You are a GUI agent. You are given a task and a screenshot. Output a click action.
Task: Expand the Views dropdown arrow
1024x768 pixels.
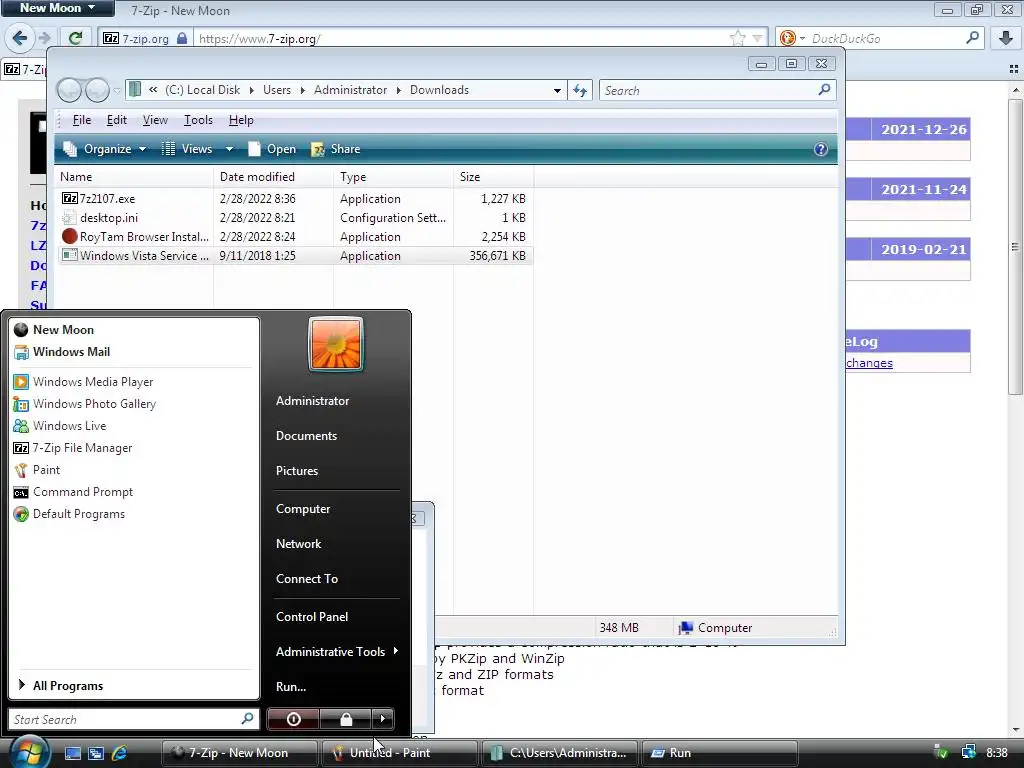pos(229,149)
